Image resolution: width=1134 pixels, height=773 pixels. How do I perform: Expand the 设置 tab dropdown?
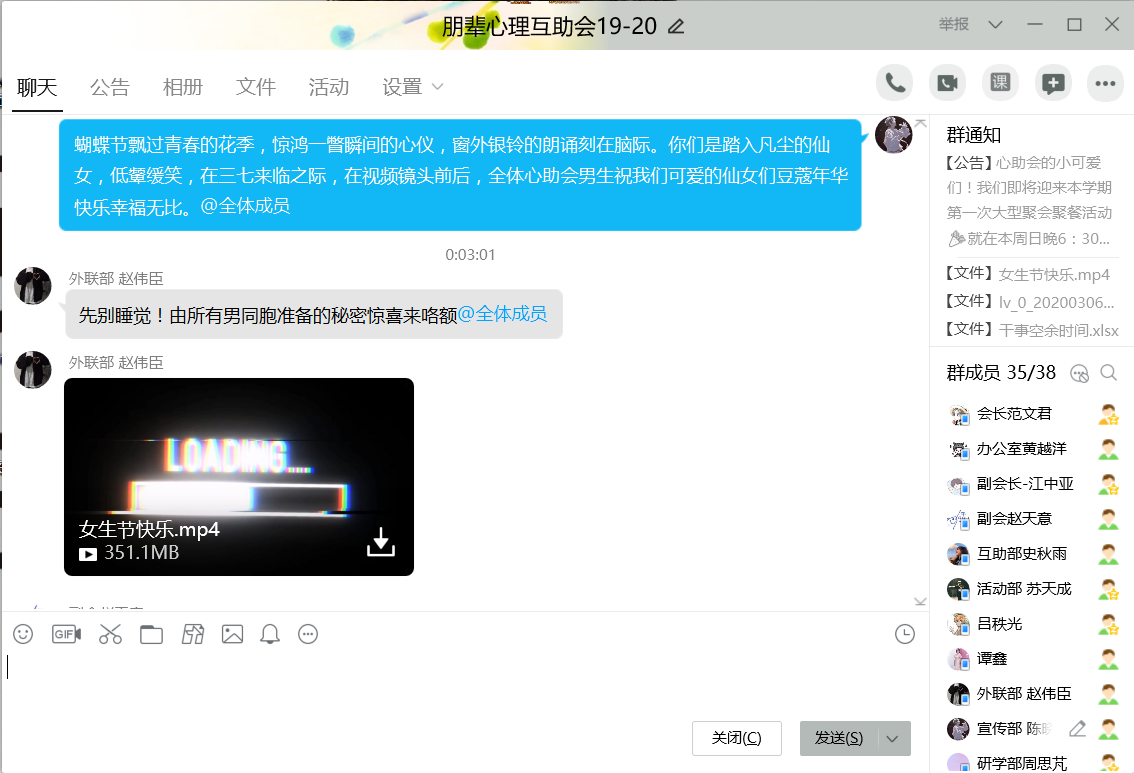coord(437,87)
